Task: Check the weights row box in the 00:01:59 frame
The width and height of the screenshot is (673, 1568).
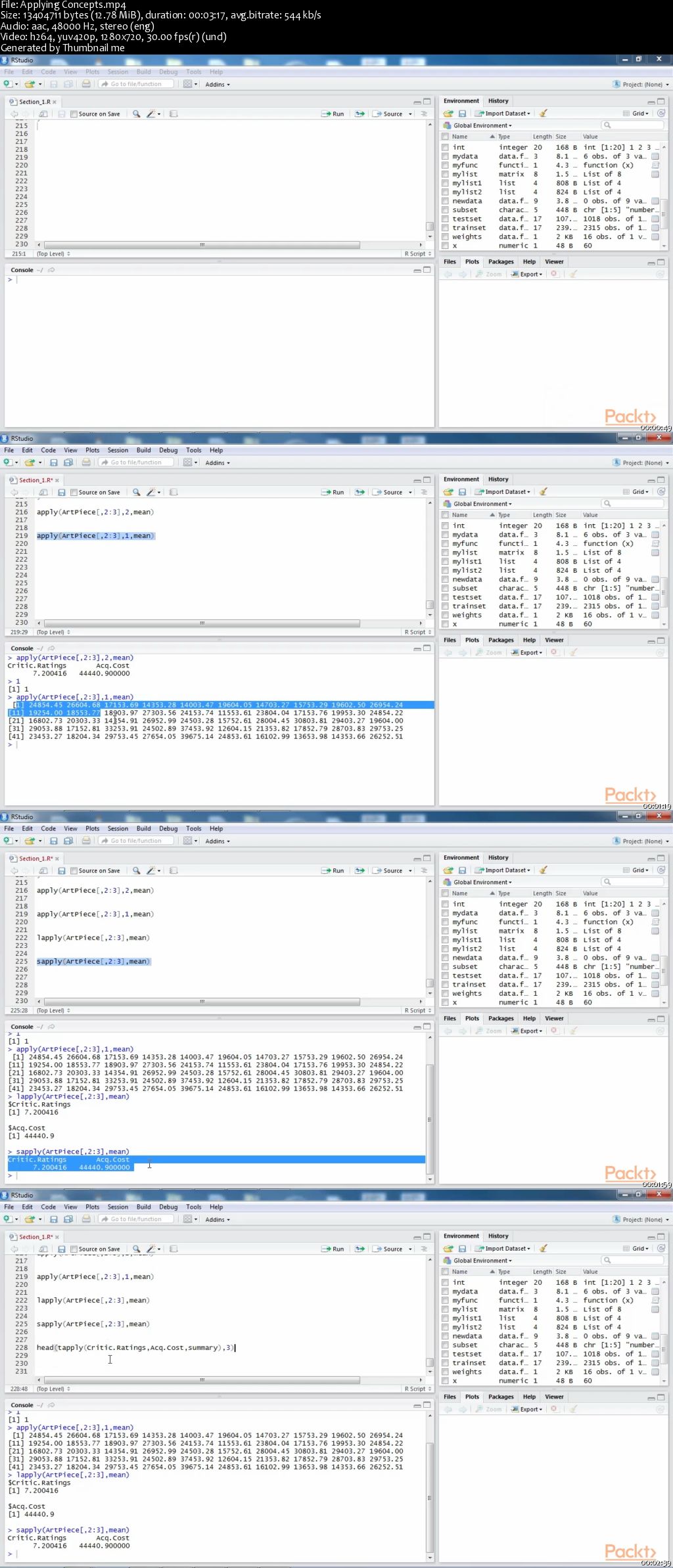Action: click(446, 993)
